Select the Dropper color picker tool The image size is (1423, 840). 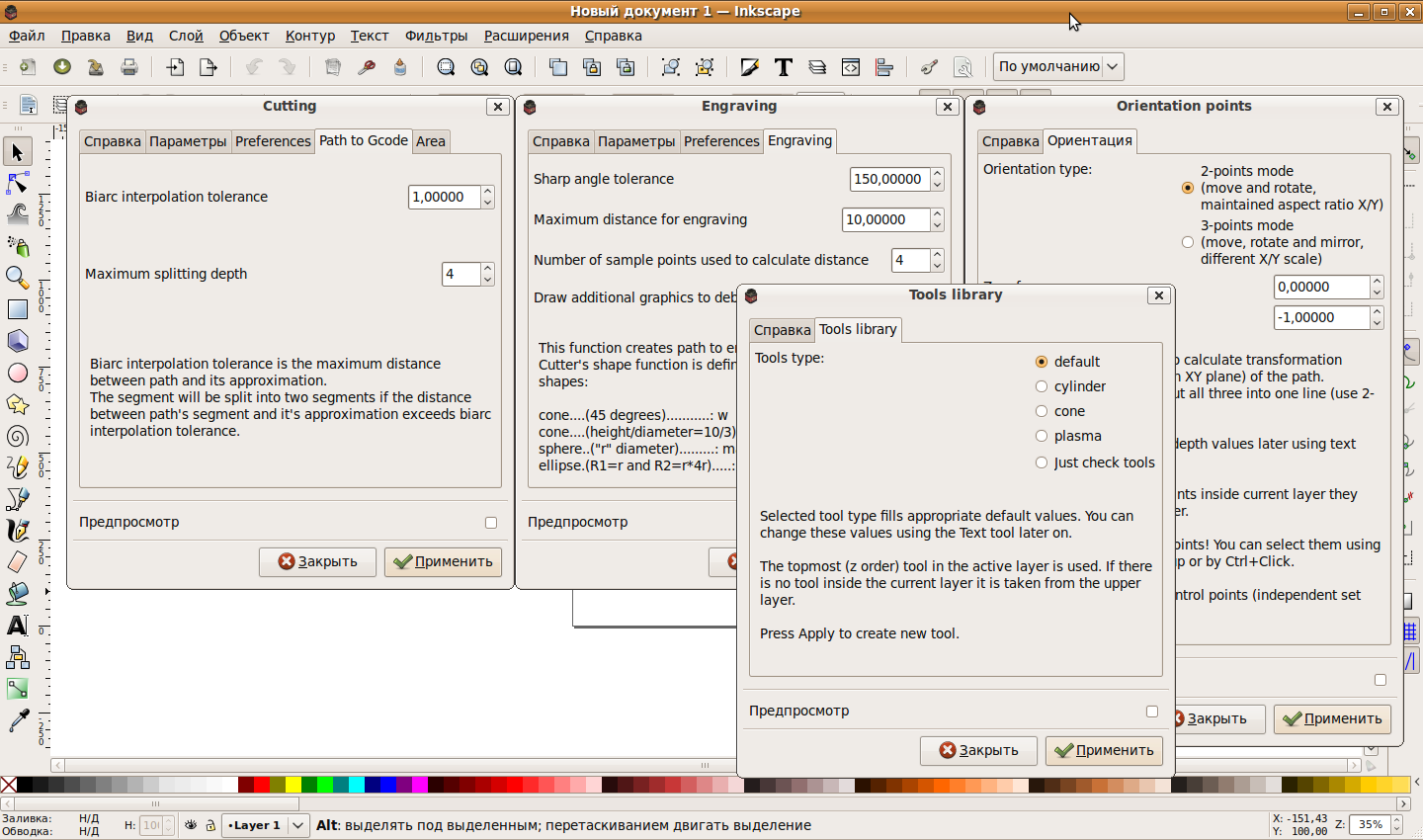[18, 720]
